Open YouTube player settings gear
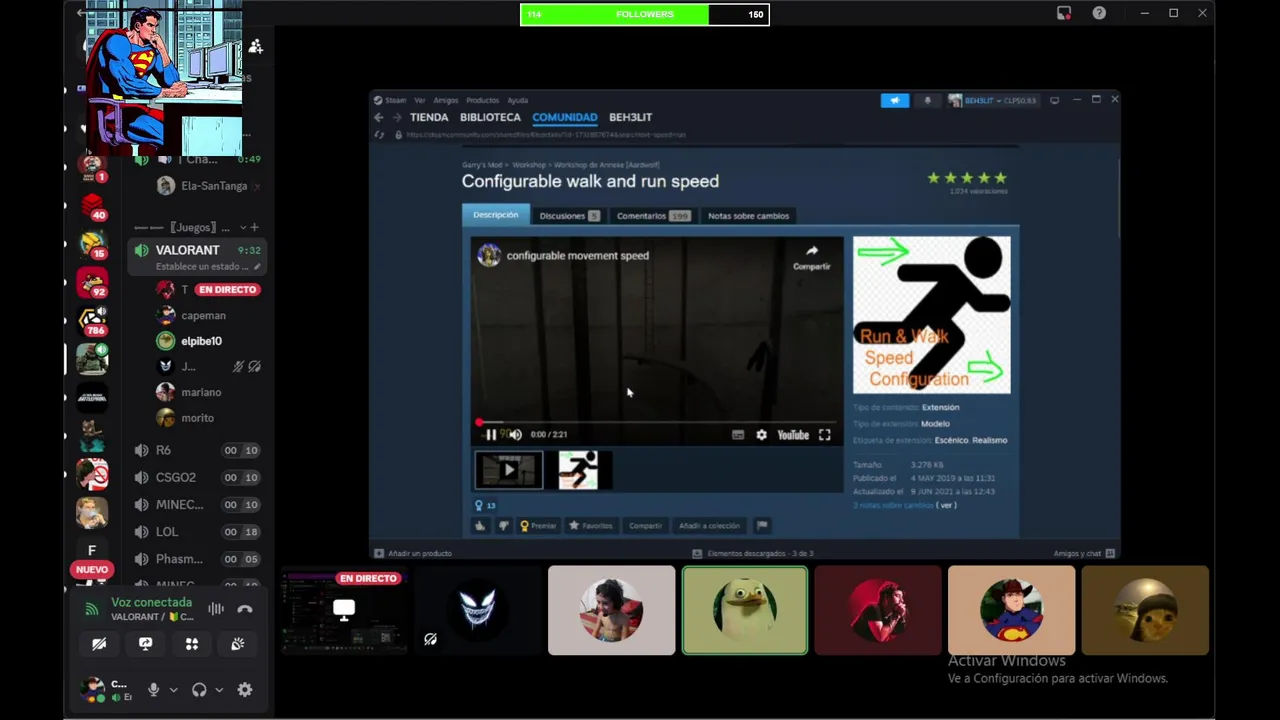Screen dimensions: 1280x720 click(x=761, y=435)
